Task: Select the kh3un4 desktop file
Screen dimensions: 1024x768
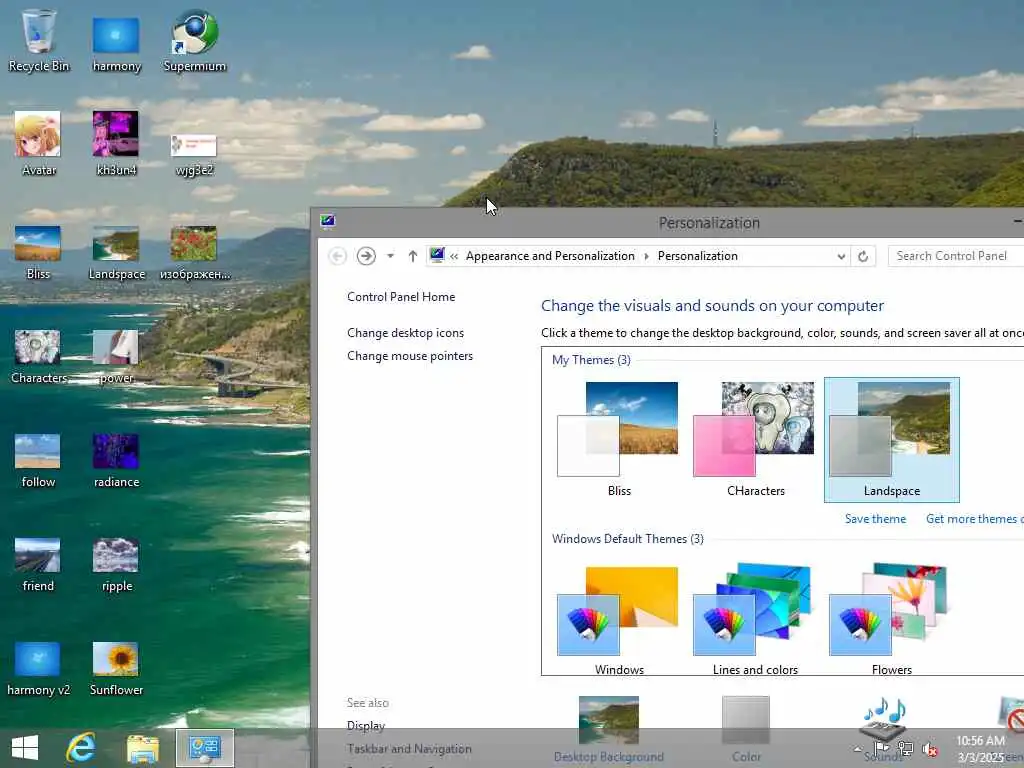Action: click(x=116, y=144)
